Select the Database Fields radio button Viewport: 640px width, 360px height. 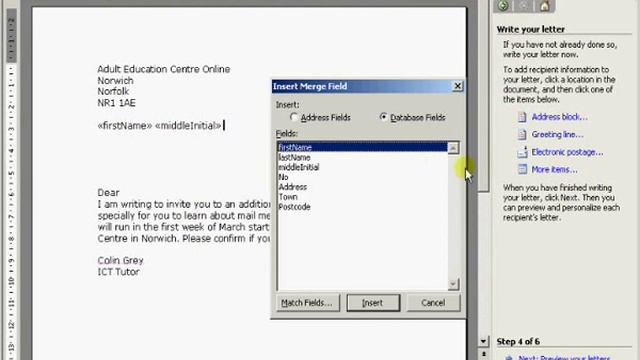click(x=383, y=118)
